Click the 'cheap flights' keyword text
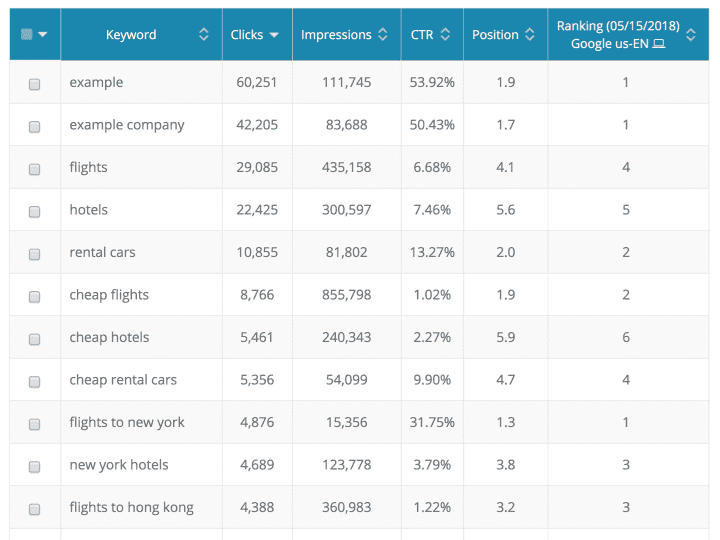Screen dimensions: 720x540 click(109, 295)
